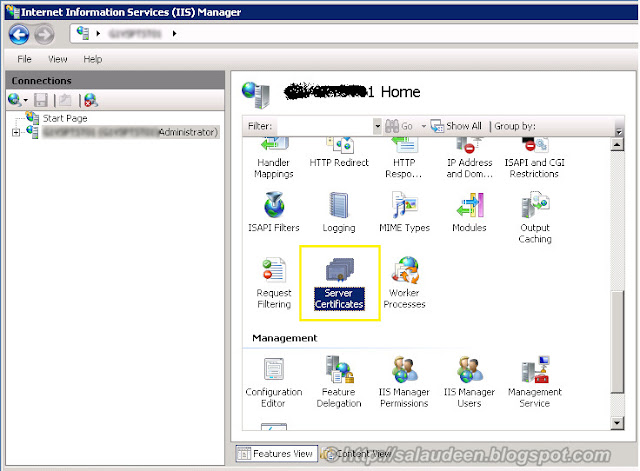Open the Logging feature
The height and width of the screenshot is (471, 640).
[x=339, y=211]
